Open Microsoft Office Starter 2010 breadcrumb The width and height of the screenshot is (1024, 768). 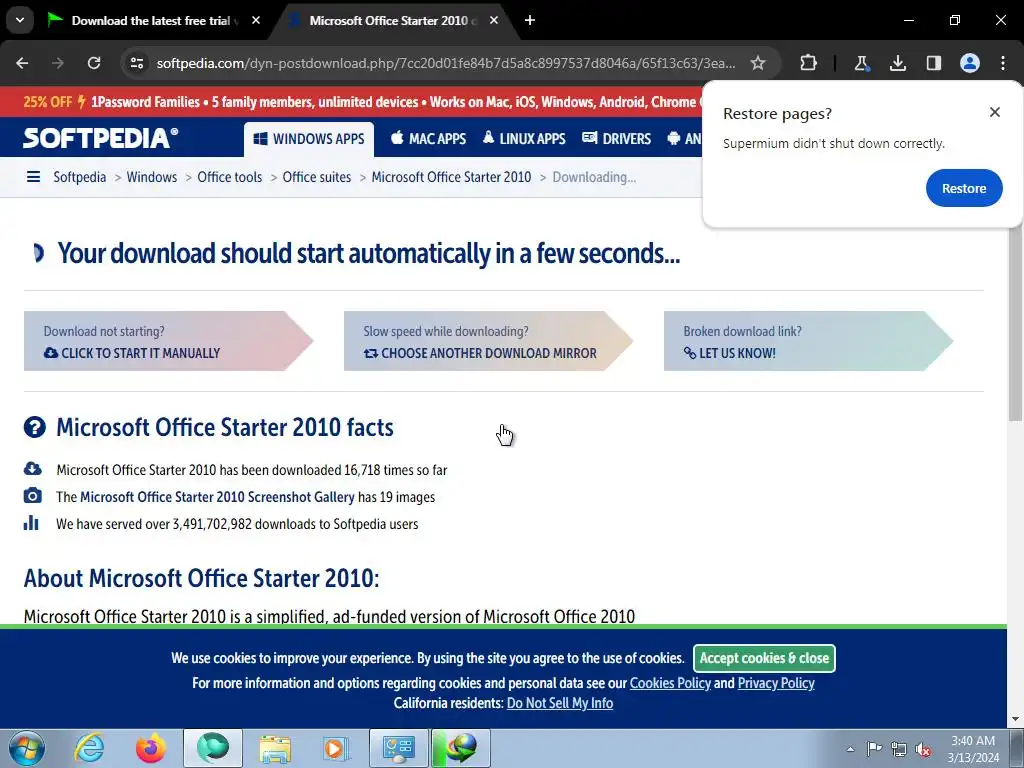click(x=451, y=177)
